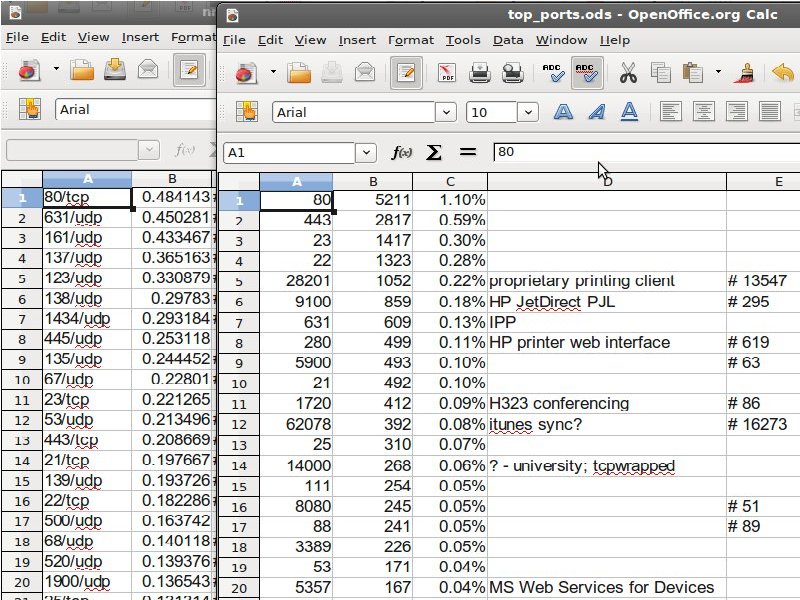The height and width of the screenshot is (600, 800).
Task: Click the Save icon in top_ports window
Action: click(x=332, y=73)
